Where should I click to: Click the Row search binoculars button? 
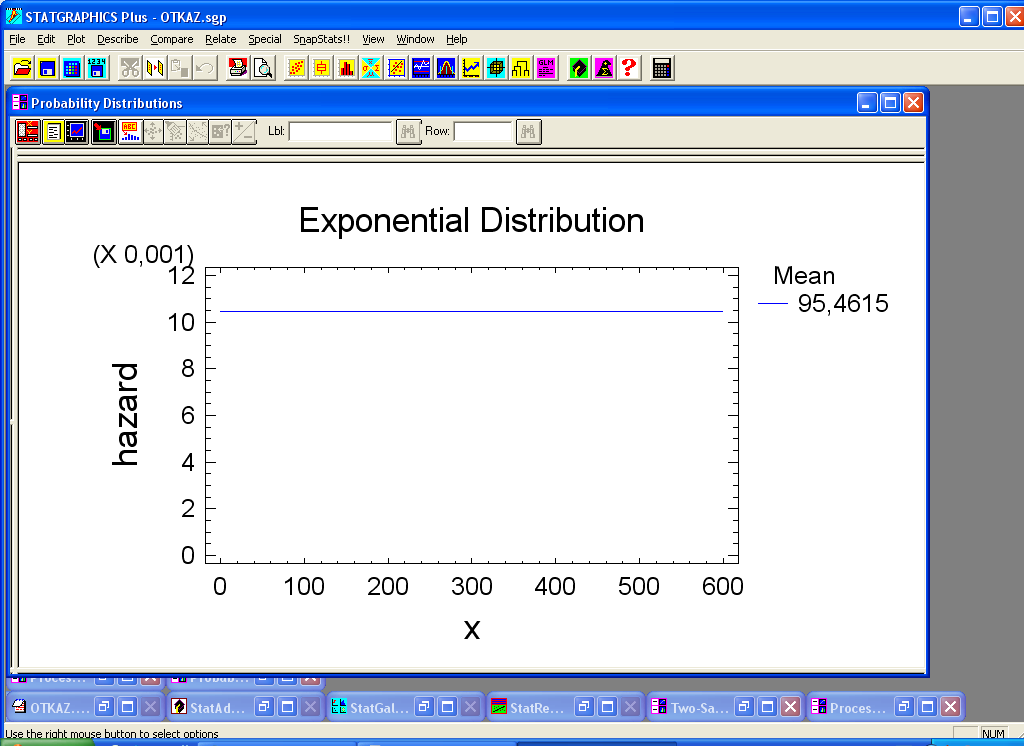tap(528, 132)
